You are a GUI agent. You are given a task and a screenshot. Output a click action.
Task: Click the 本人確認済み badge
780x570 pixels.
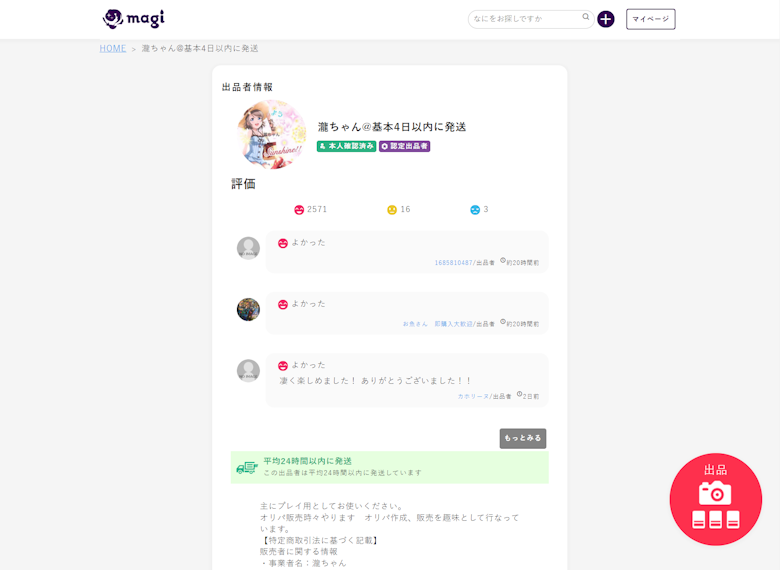pos(346,146)
